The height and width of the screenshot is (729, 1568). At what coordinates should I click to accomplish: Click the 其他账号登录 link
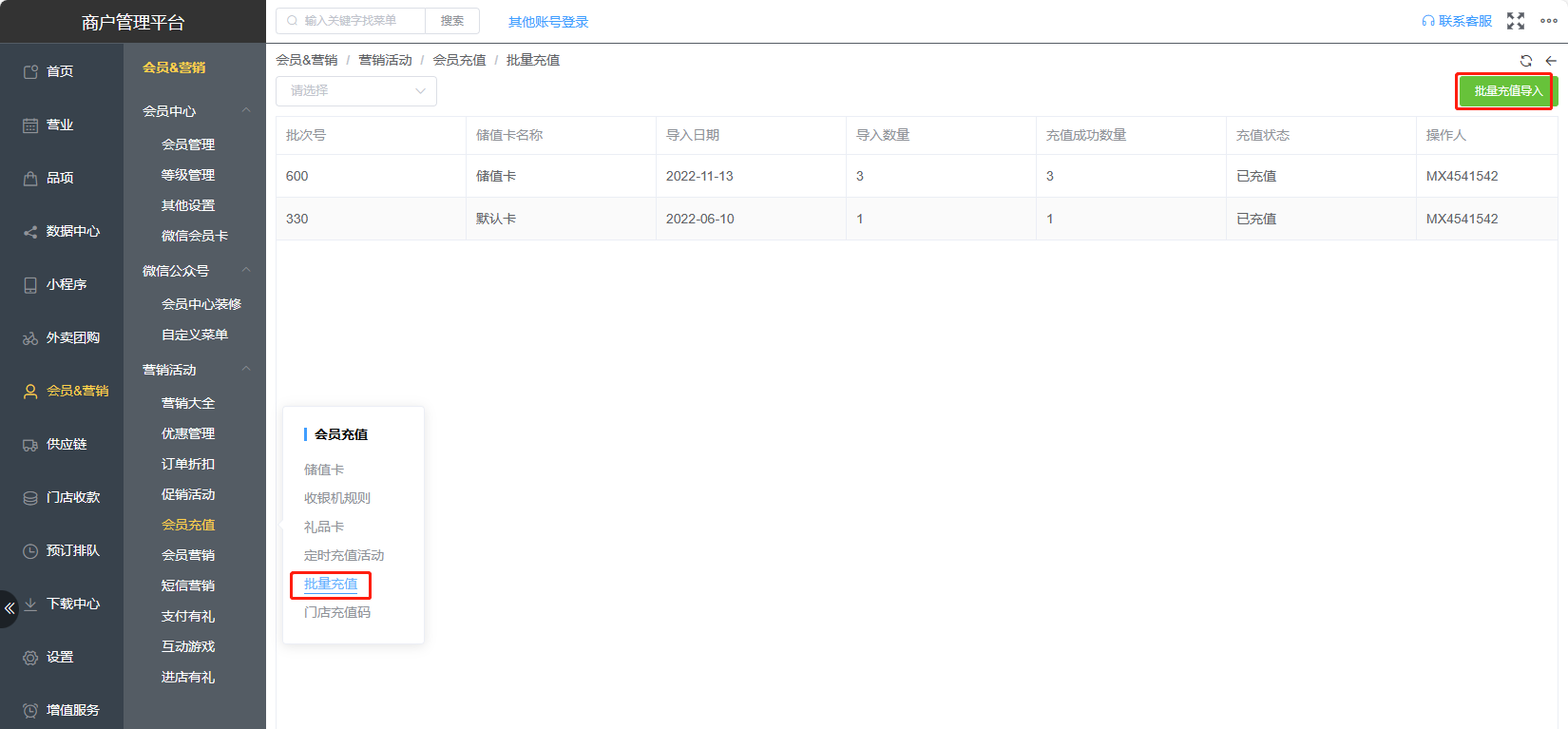(x=548, y=22)
